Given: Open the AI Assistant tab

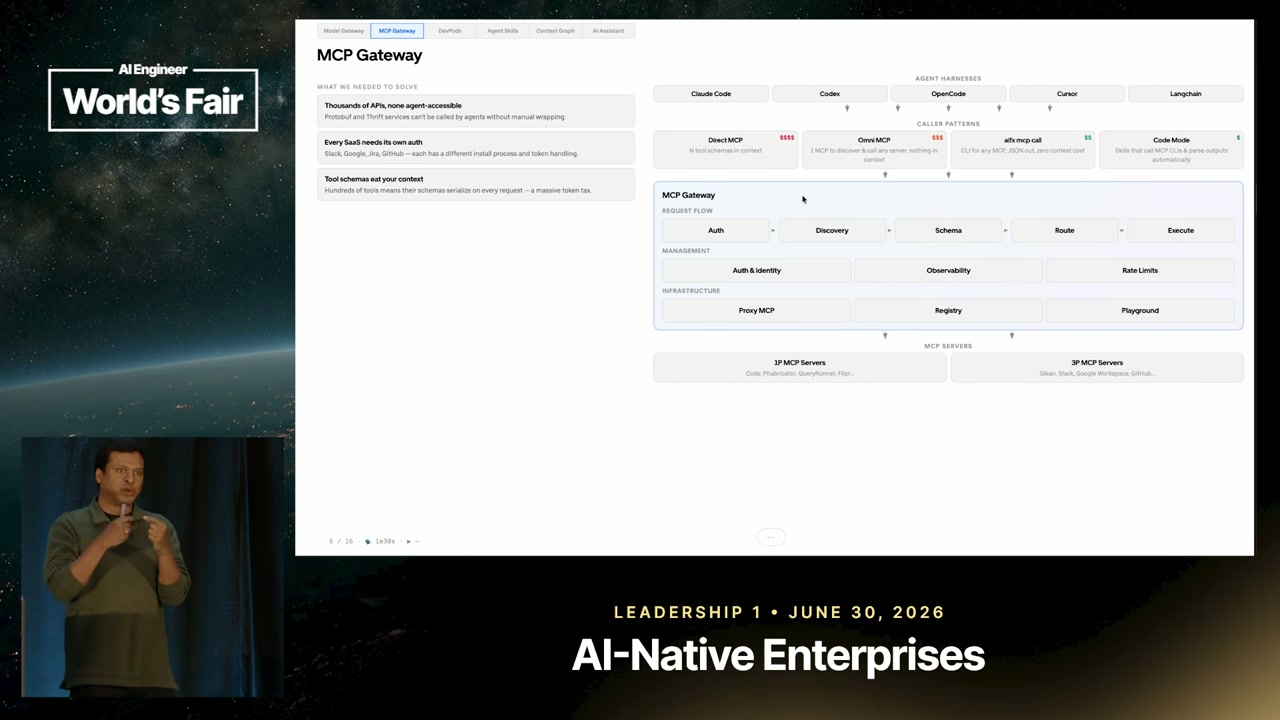Looking at the screenshot, I should [x=608, y=31].
